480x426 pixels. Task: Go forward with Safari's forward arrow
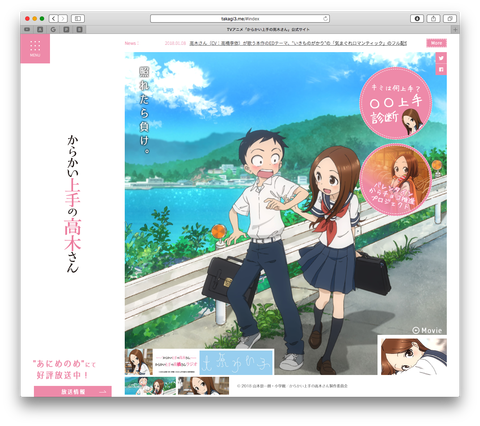pos(63,19)
